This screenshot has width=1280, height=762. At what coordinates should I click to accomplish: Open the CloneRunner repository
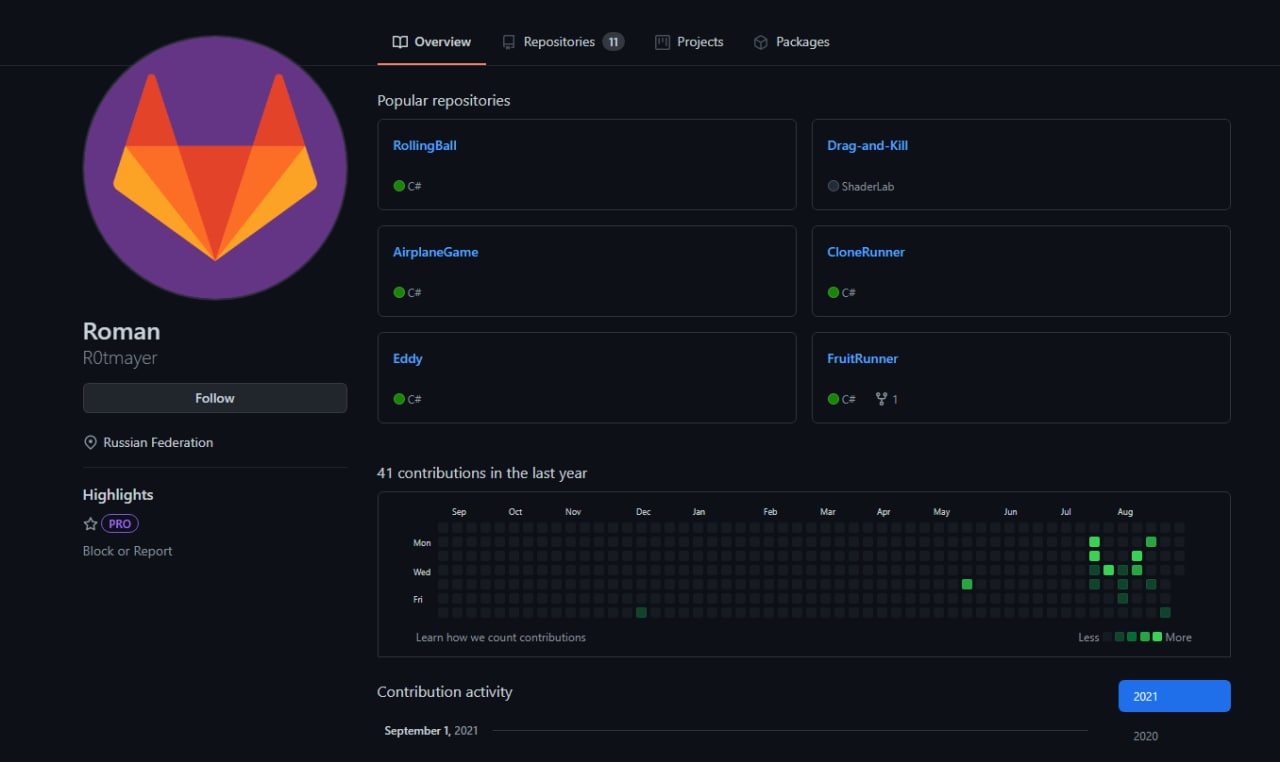866,252
